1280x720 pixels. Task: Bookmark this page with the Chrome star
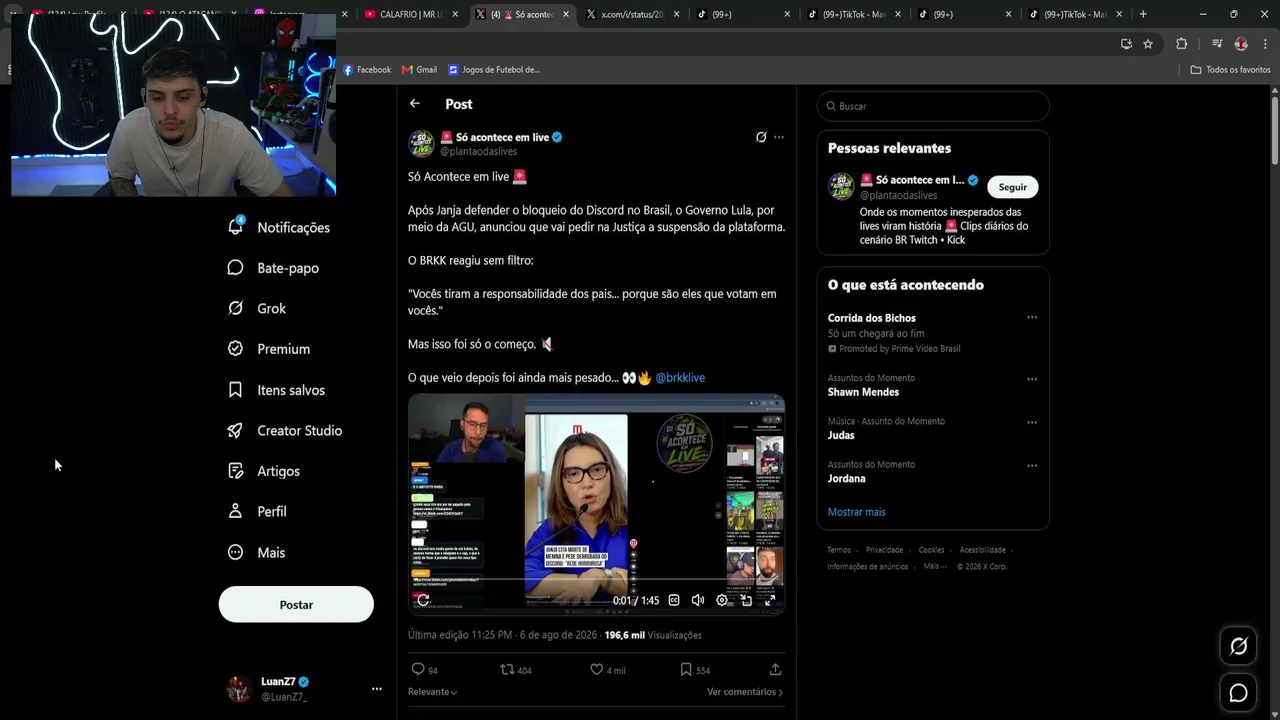coord(1148,44)
